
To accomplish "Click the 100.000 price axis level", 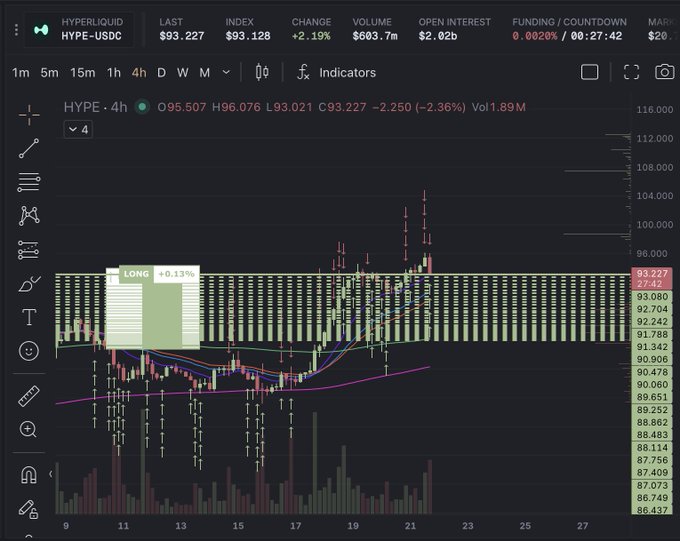I will coord(654,225).
